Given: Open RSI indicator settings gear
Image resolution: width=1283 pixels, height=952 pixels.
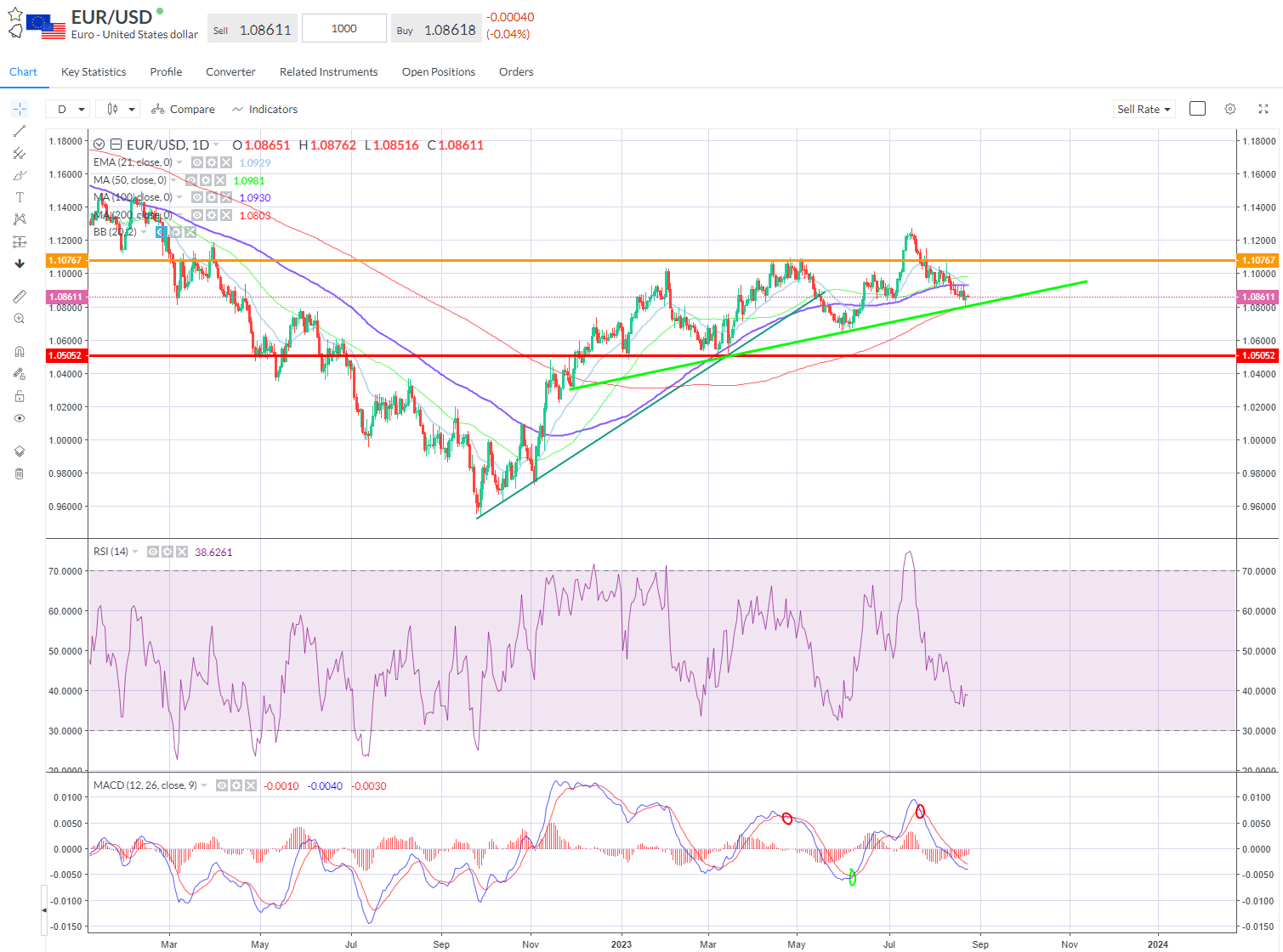Looking at the screenshot, I should [x=167, y=552].
